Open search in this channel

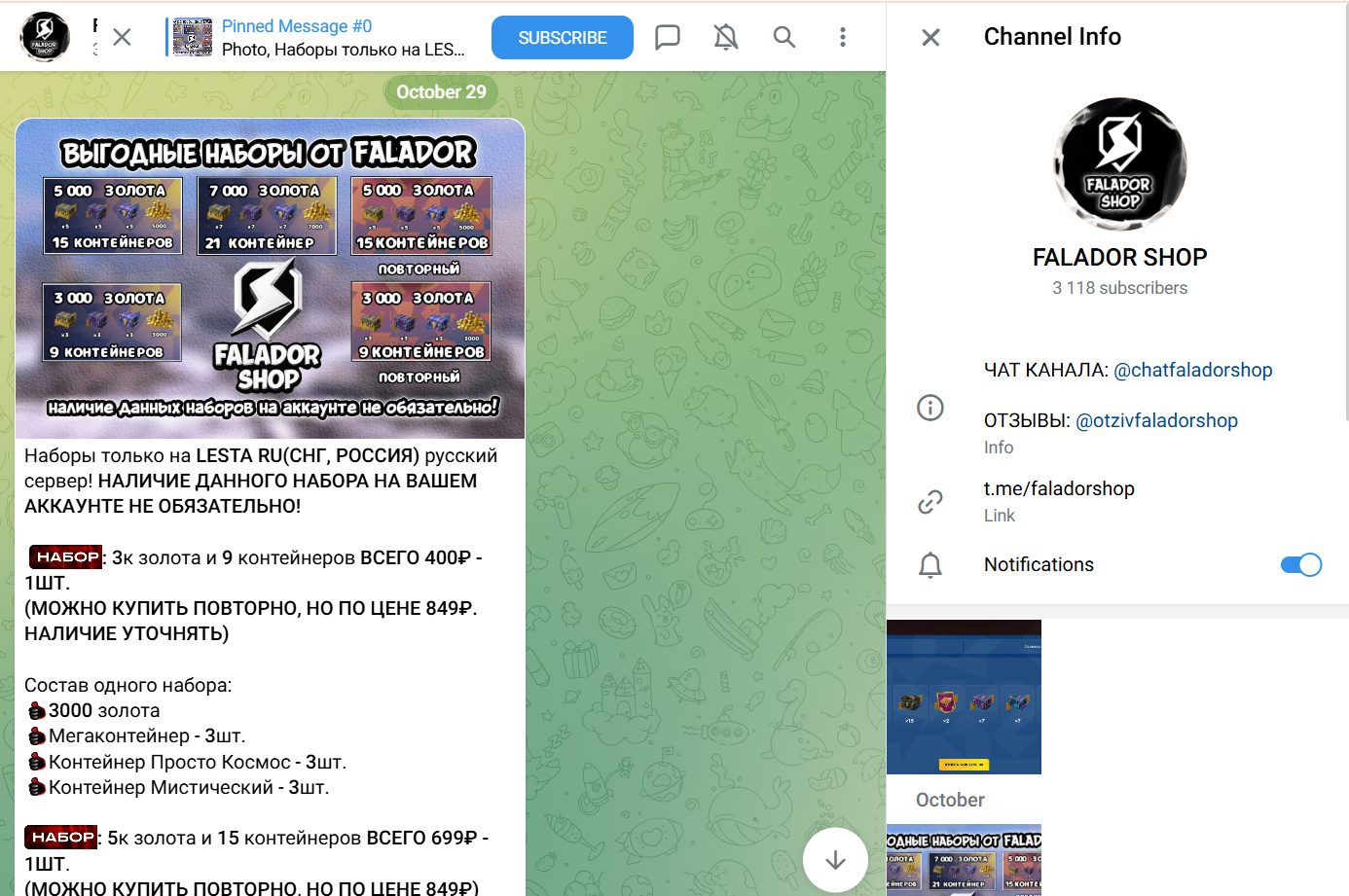pos(784,37)
